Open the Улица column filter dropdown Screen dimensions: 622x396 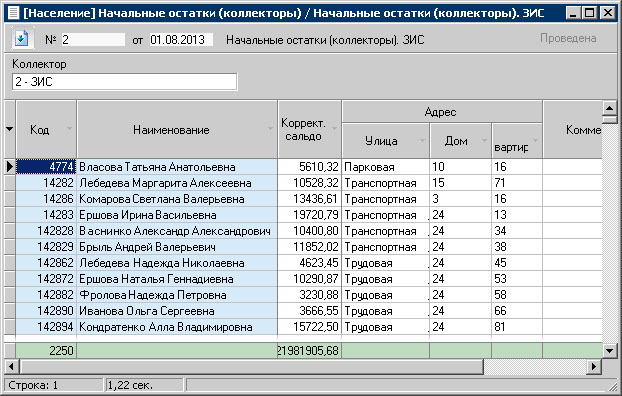[422, 140]
